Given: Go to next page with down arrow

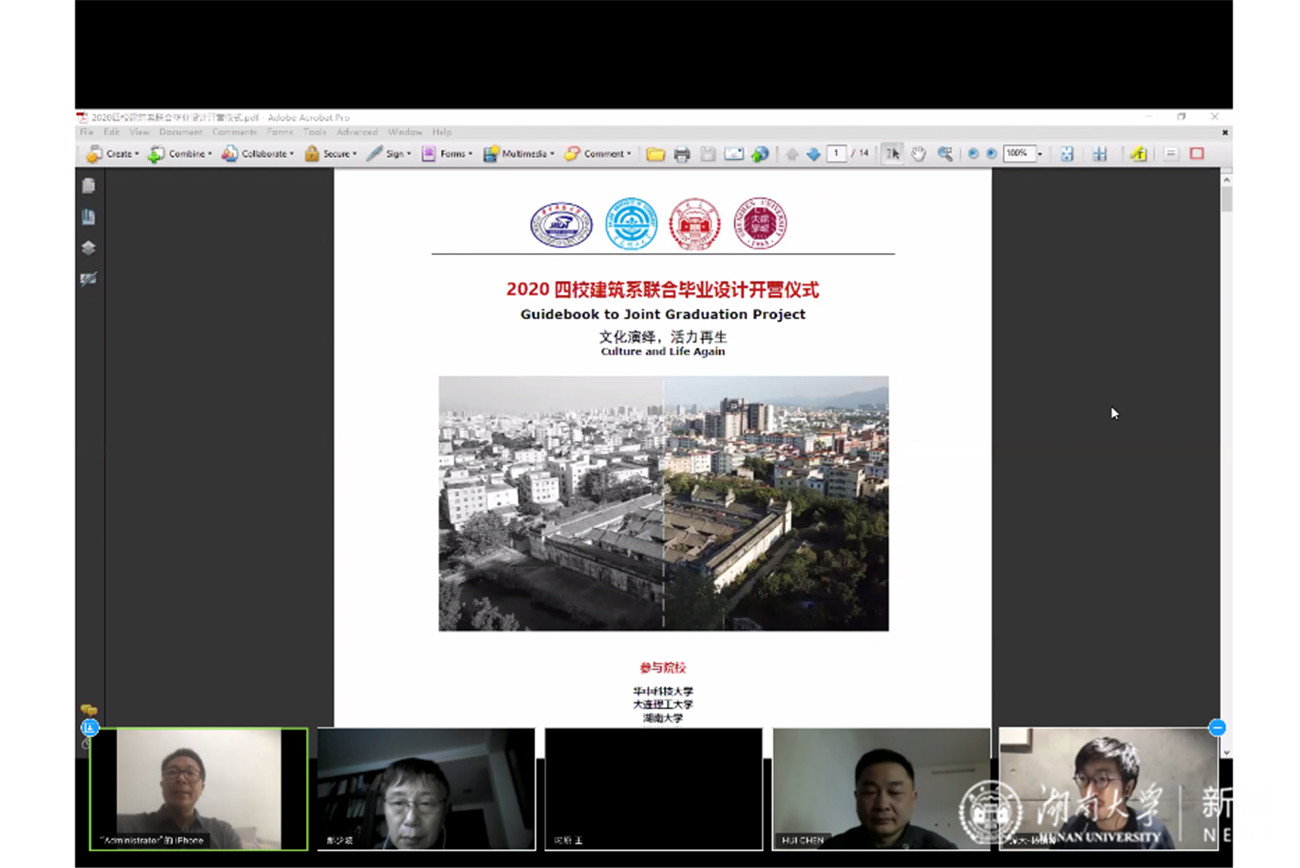Looking at the screenshot, I should [x=813, y=154].
